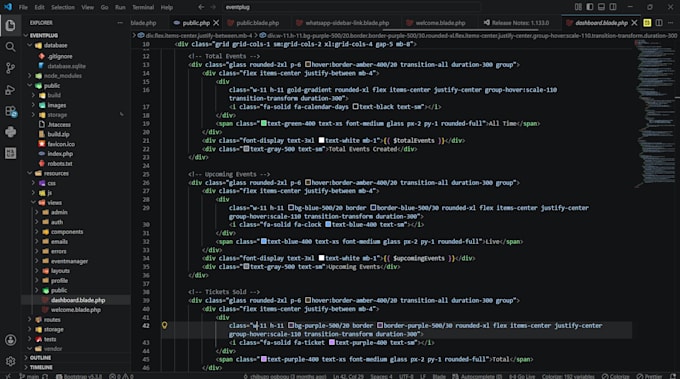Open the Extensions view

(10, 111)
